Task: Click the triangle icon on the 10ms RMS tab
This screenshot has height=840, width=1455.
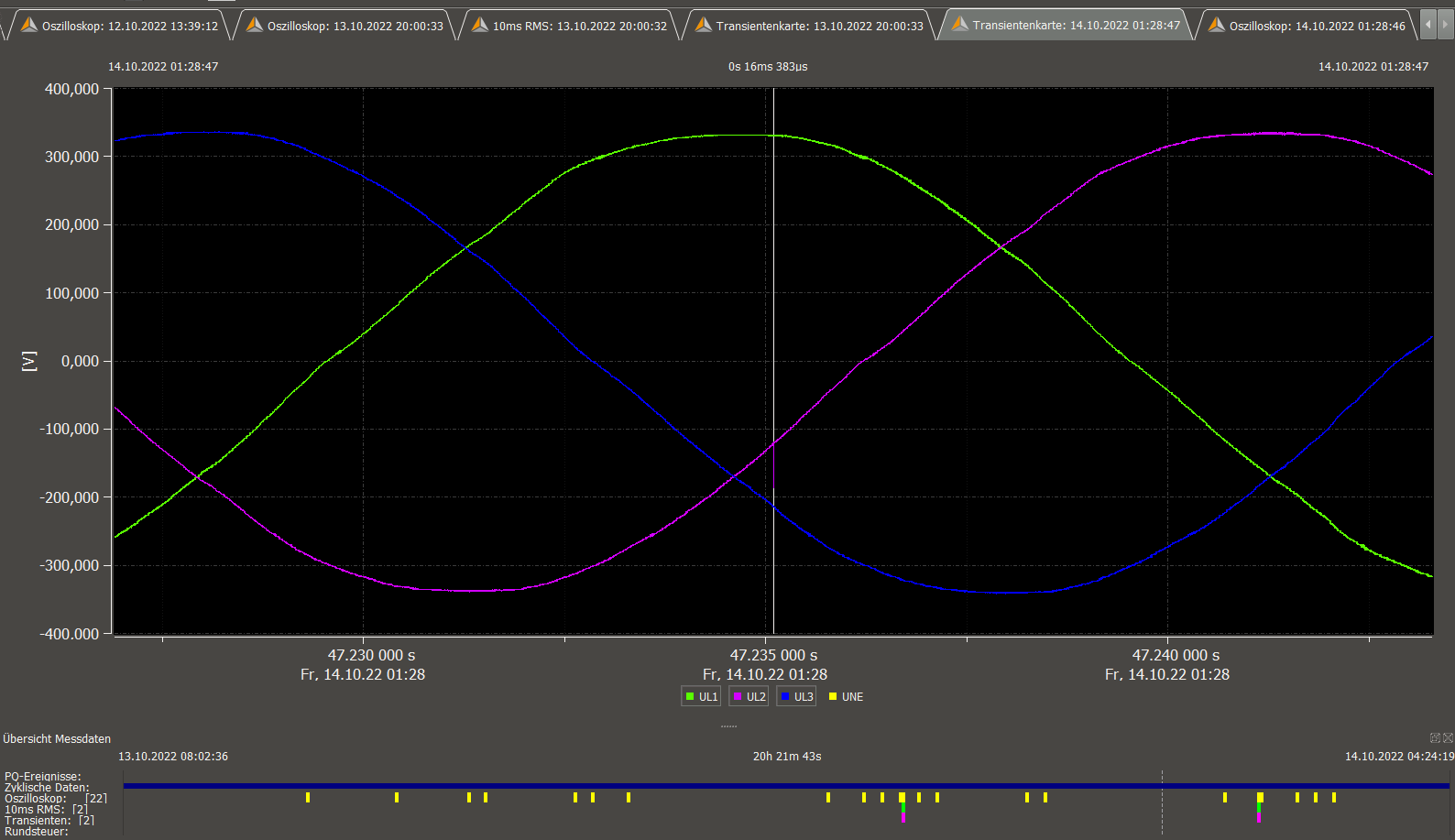Action: coord(480,25)
